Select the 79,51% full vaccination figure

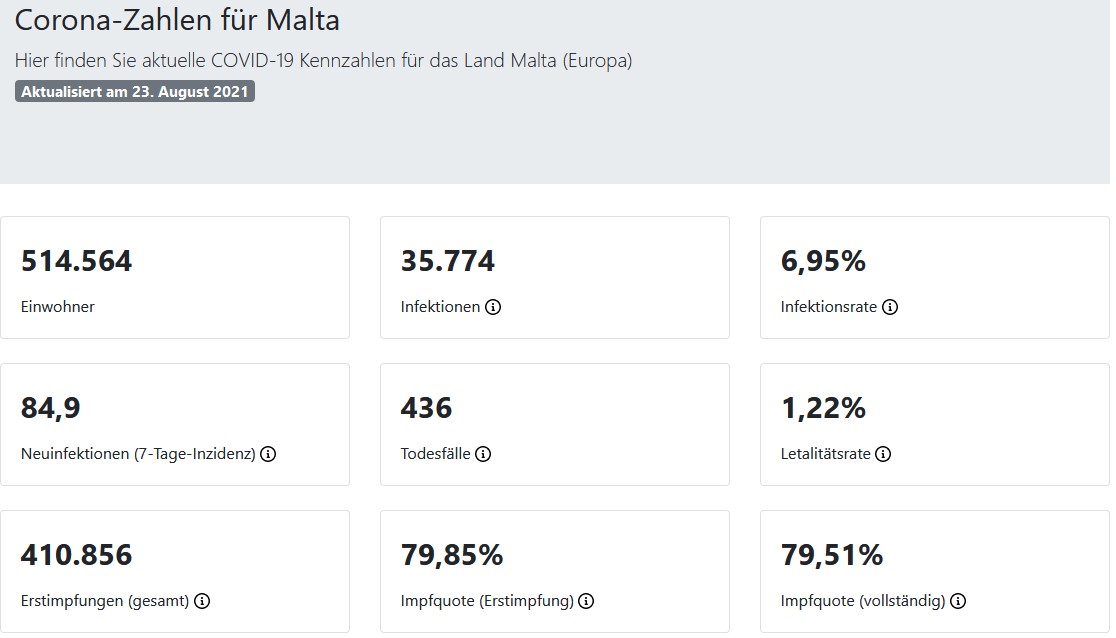[x=832, y=555]
